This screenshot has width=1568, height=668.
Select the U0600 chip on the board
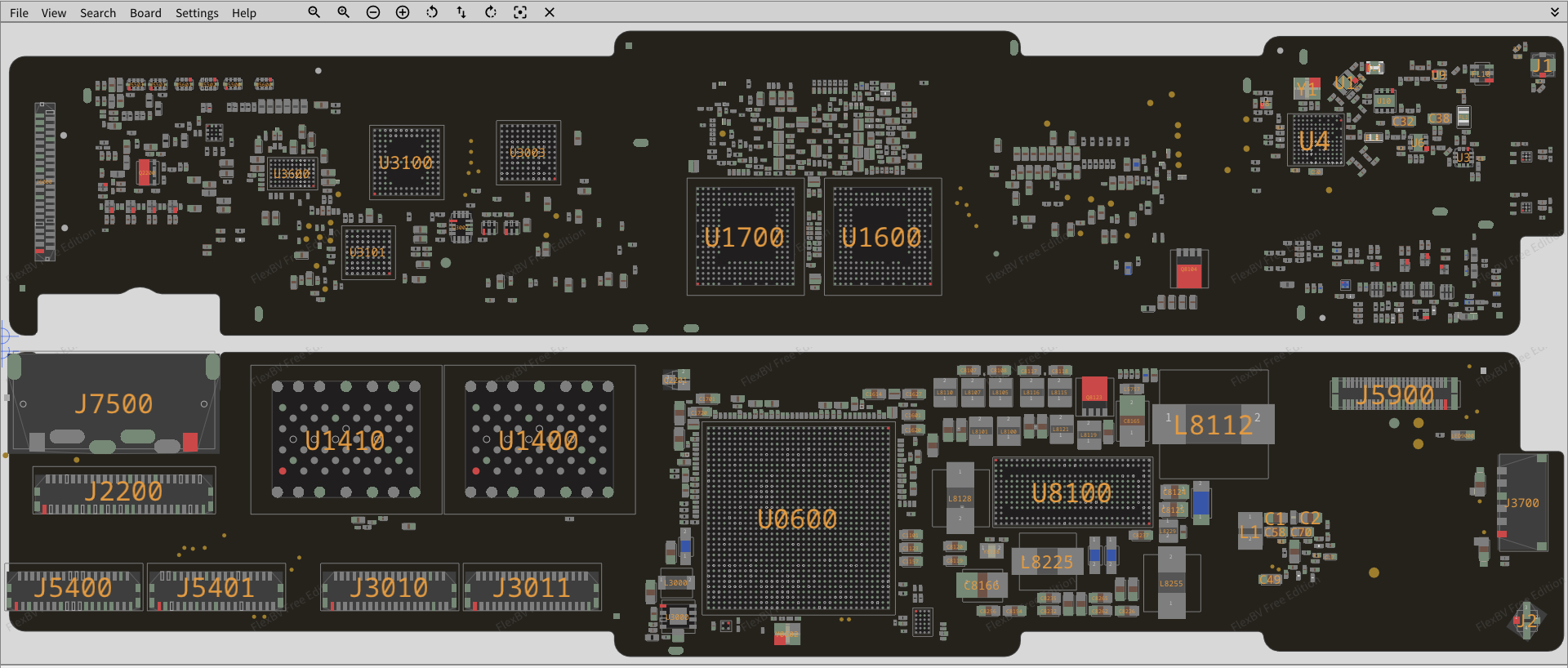click(x=797, y=519)
